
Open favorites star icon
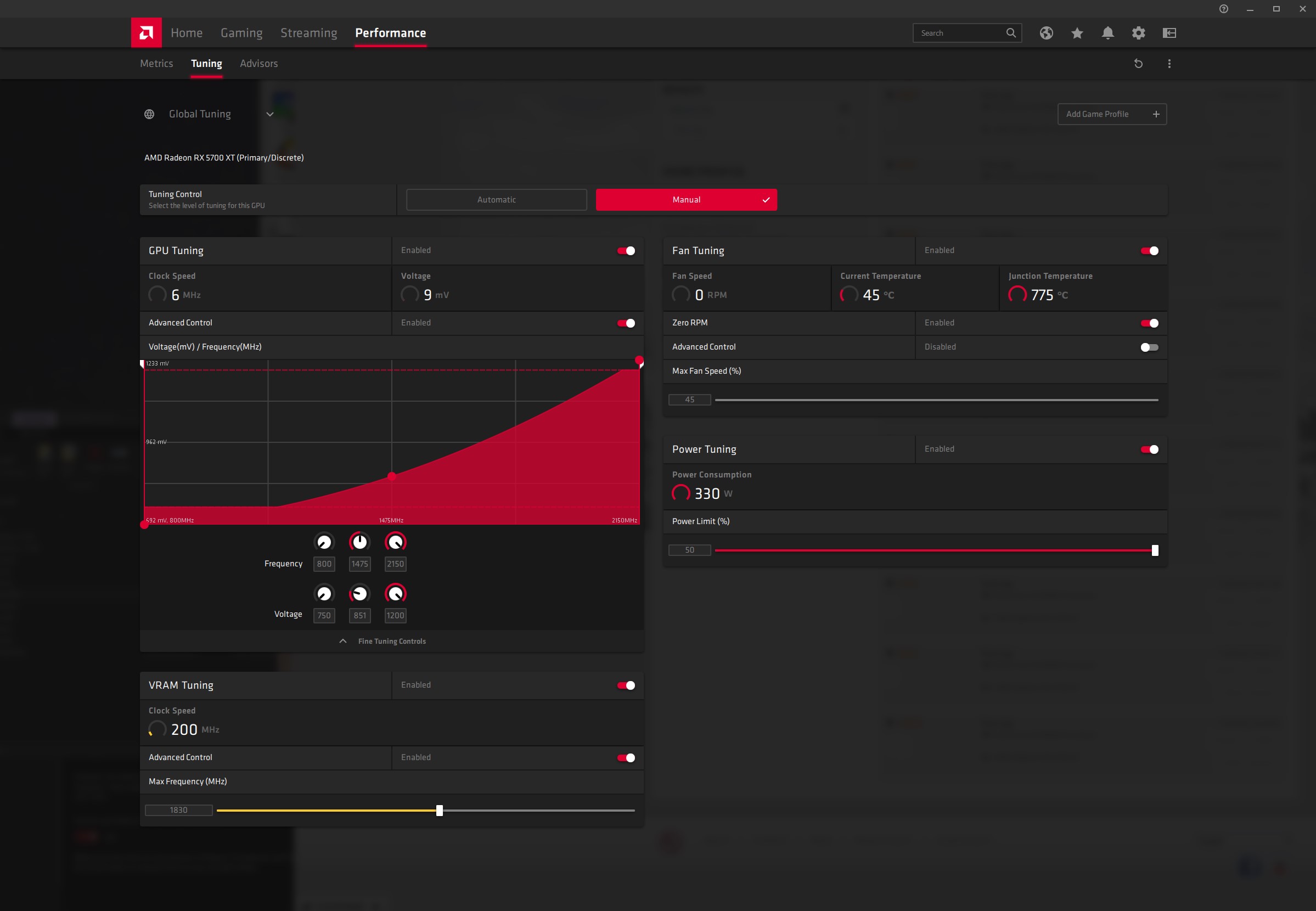pyautogui.click(x=1077, y=33)
